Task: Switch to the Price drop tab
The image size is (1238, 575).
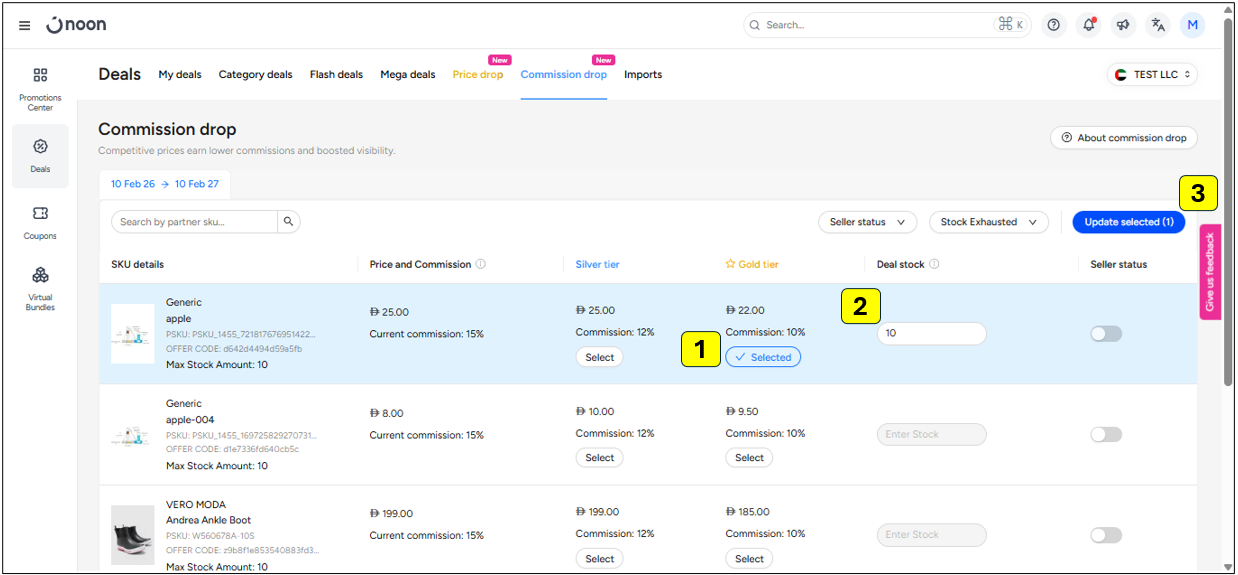Action: [478, 75]
